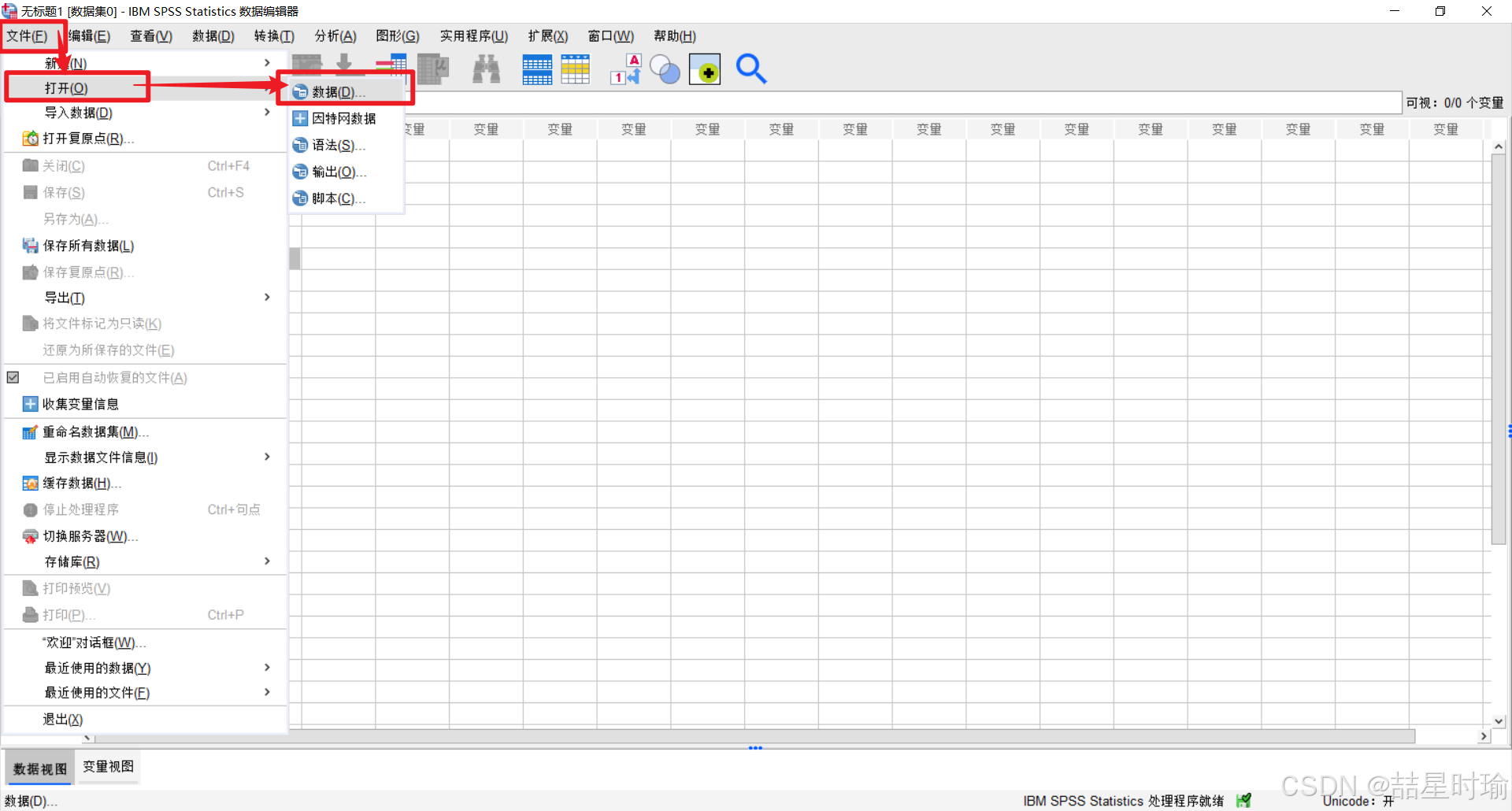Image resolution: width=1512 pixels, height=811 pixels.
Task: Click the vertical scrollbar up arrow
Action: [x=1499, y=147]
